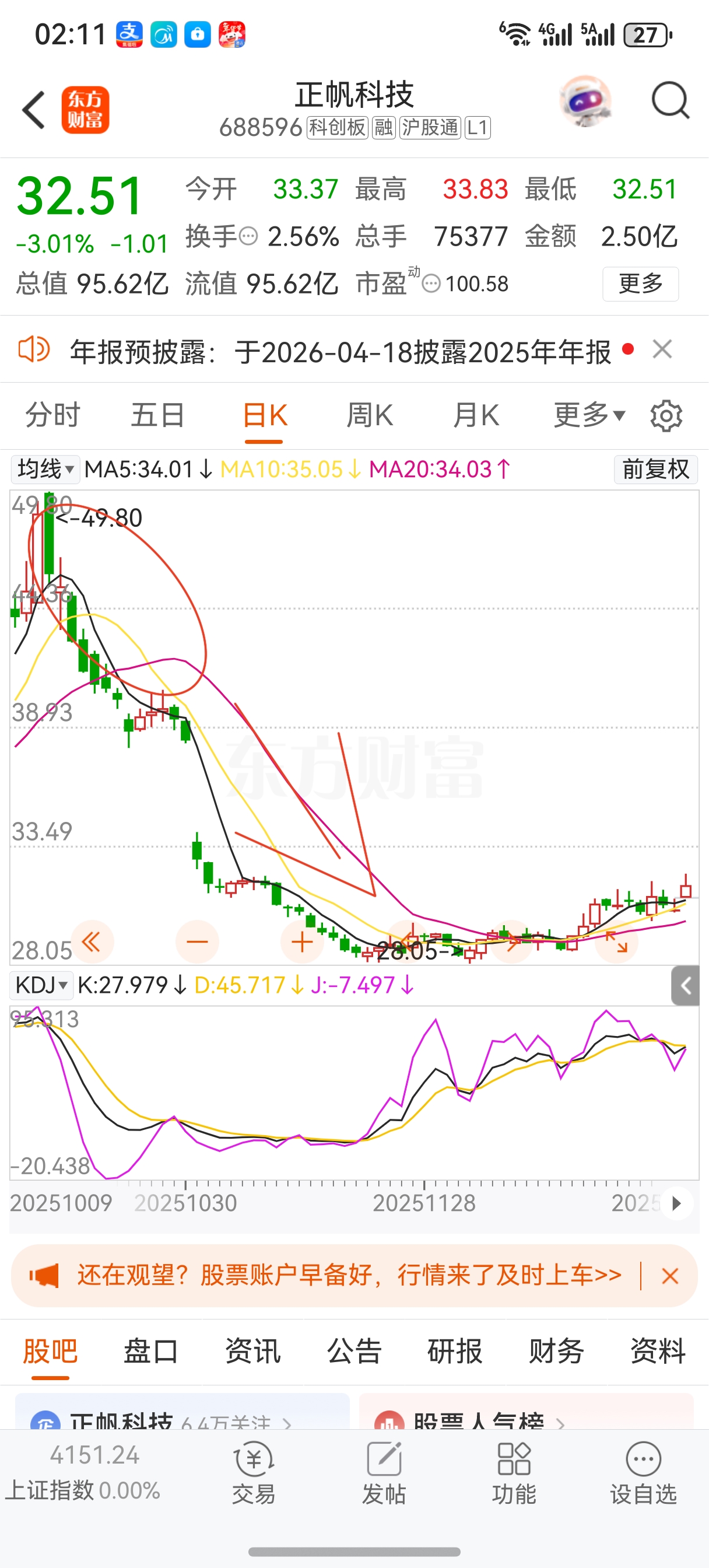709x1568 pixels.
Task: Change the 前复权 adjustment setting
Action: click(x=655, y=470)
